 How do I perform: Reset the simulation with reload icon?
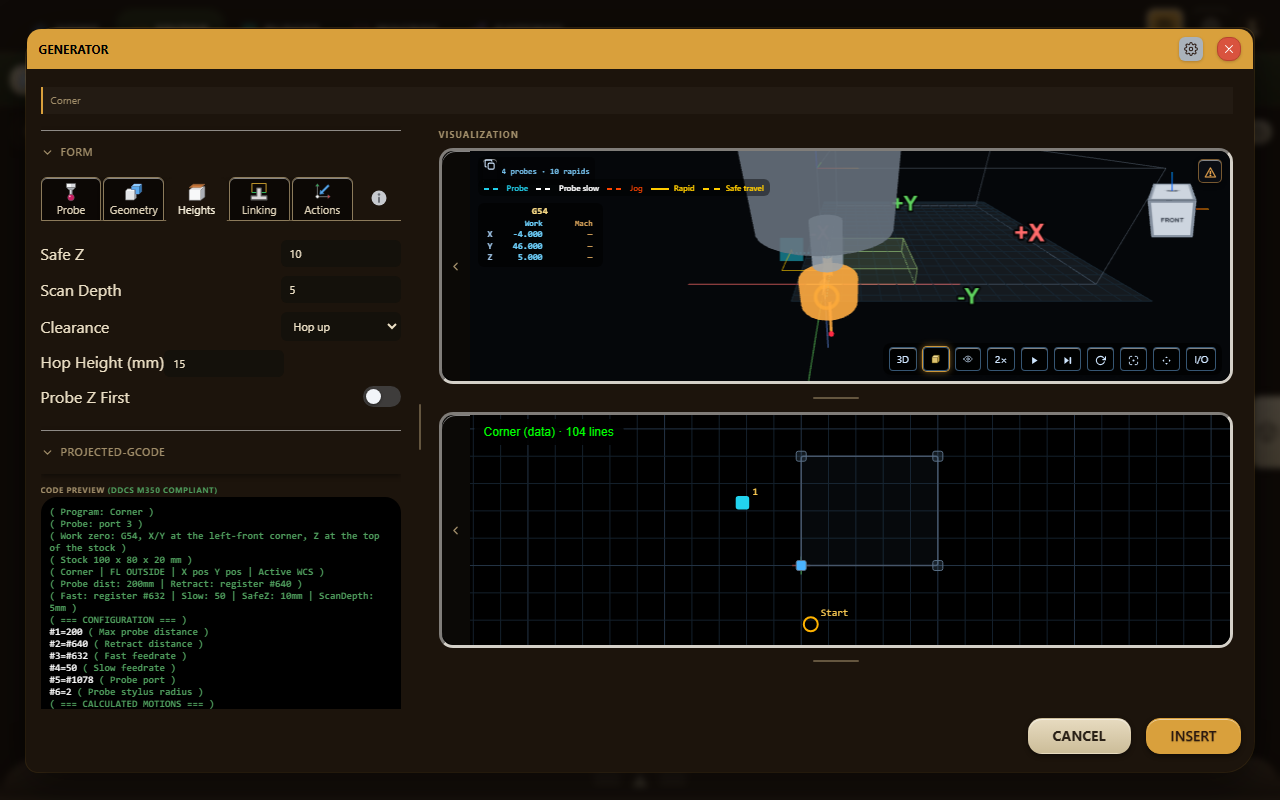click(1100, 360)
